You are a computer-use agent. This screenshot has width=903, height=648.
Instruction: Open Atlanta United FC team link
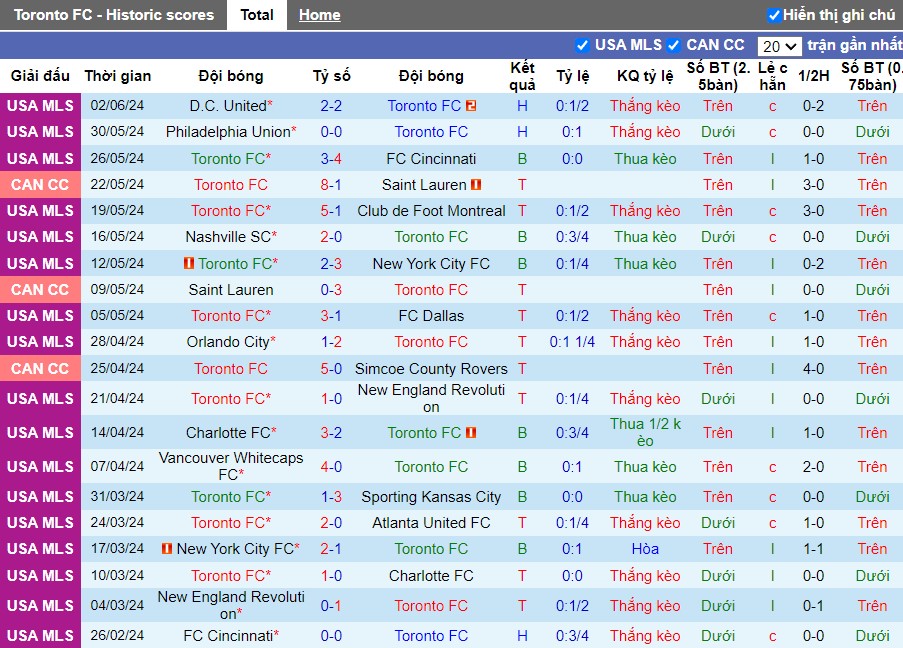pos(431,523)
